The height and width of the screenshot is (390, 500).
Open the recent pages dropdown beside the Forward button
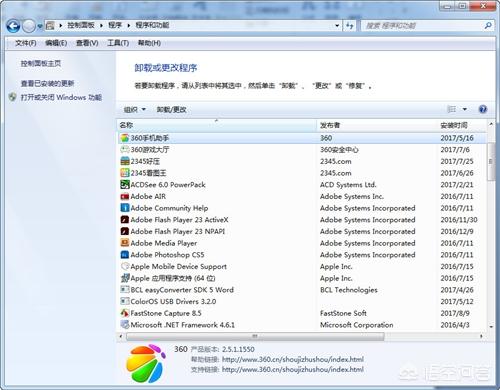39,26
